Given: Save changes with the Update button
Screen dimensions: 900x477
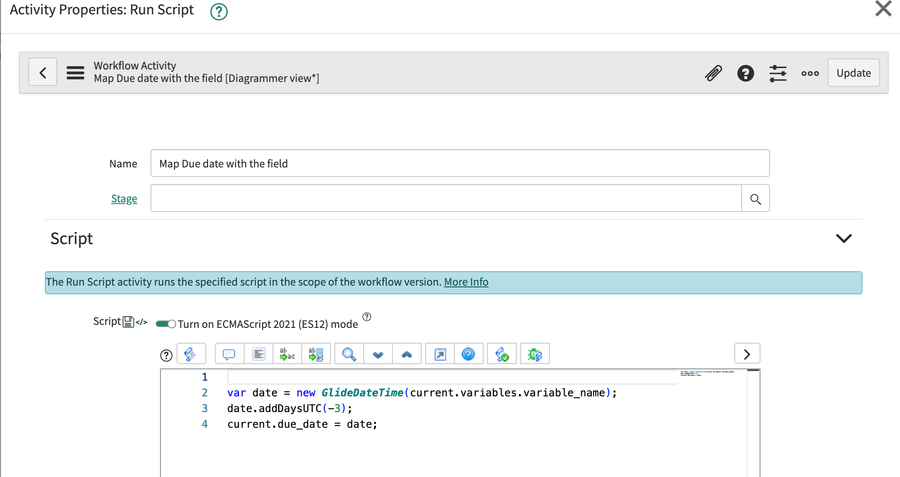Looking at the screenshot, I should (854, 73).
